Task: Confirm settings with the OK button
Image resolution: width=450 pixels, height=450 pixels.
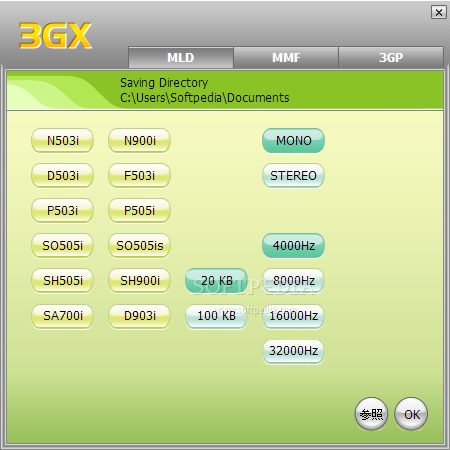Action: pyautogui.click(x=411, y=414)
